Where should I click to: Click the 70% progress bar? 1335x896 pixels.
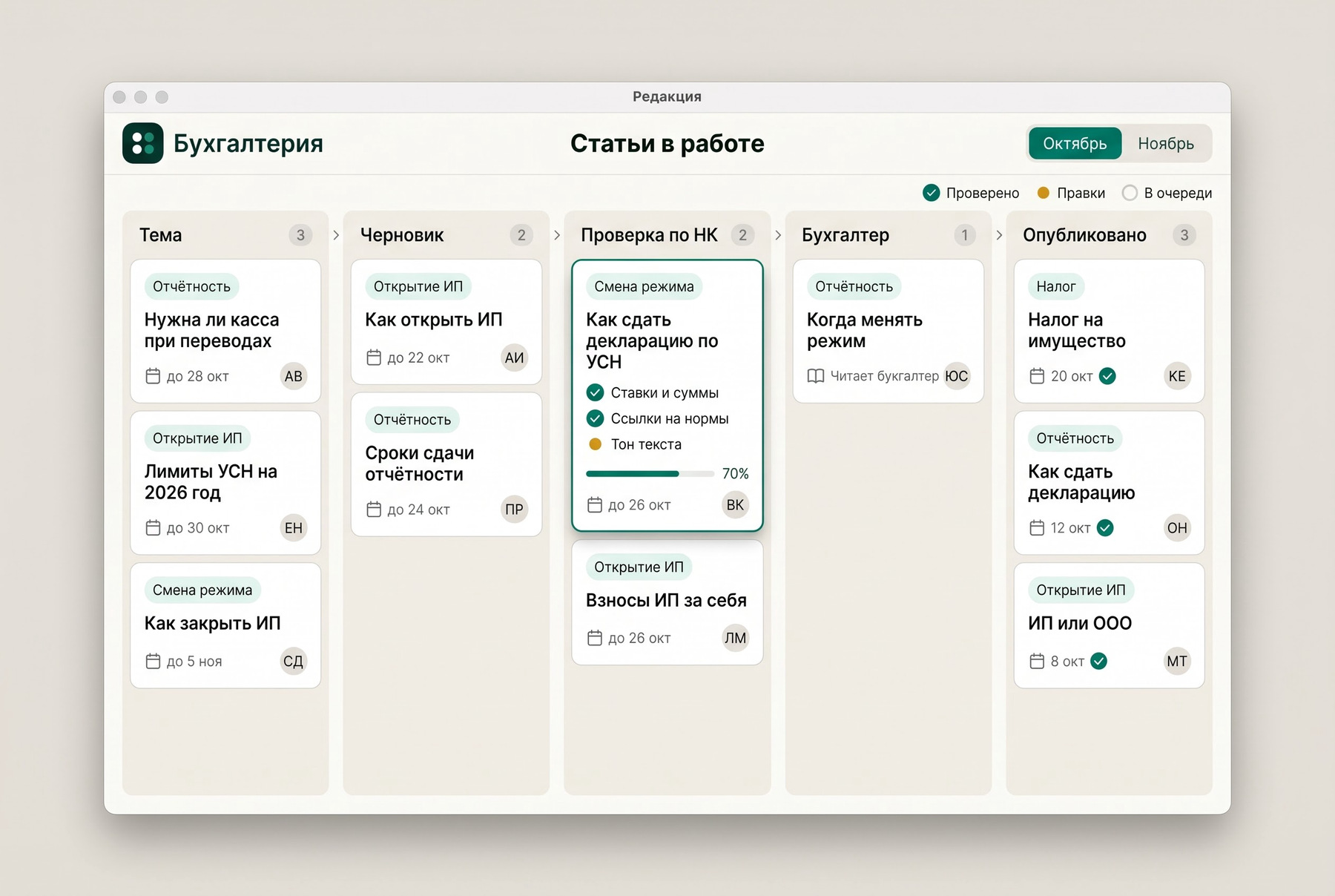click(x=650, y=473)
